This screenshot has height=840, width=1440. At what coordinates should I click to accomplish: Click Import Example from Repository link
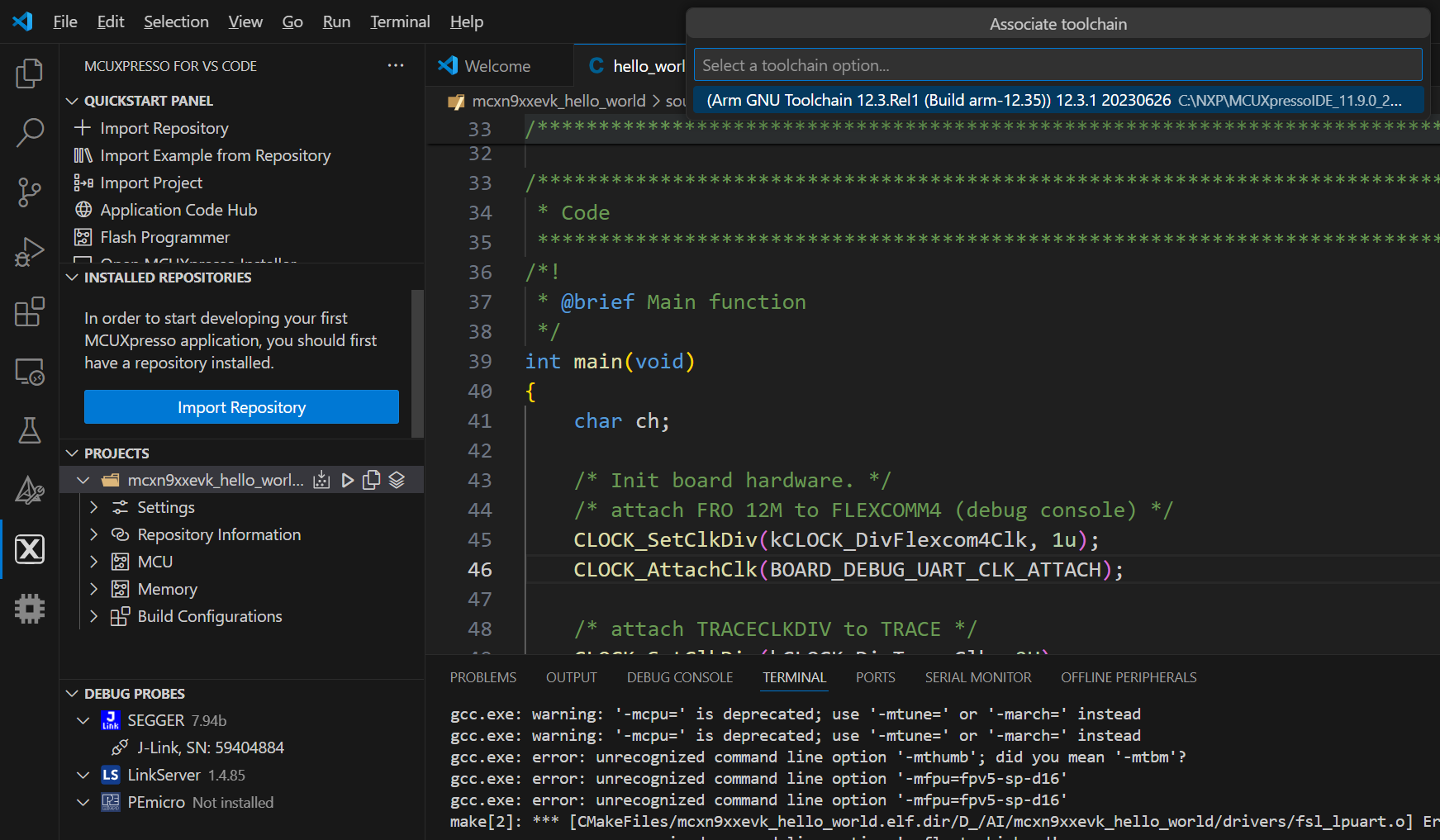(x=215, y=155)
